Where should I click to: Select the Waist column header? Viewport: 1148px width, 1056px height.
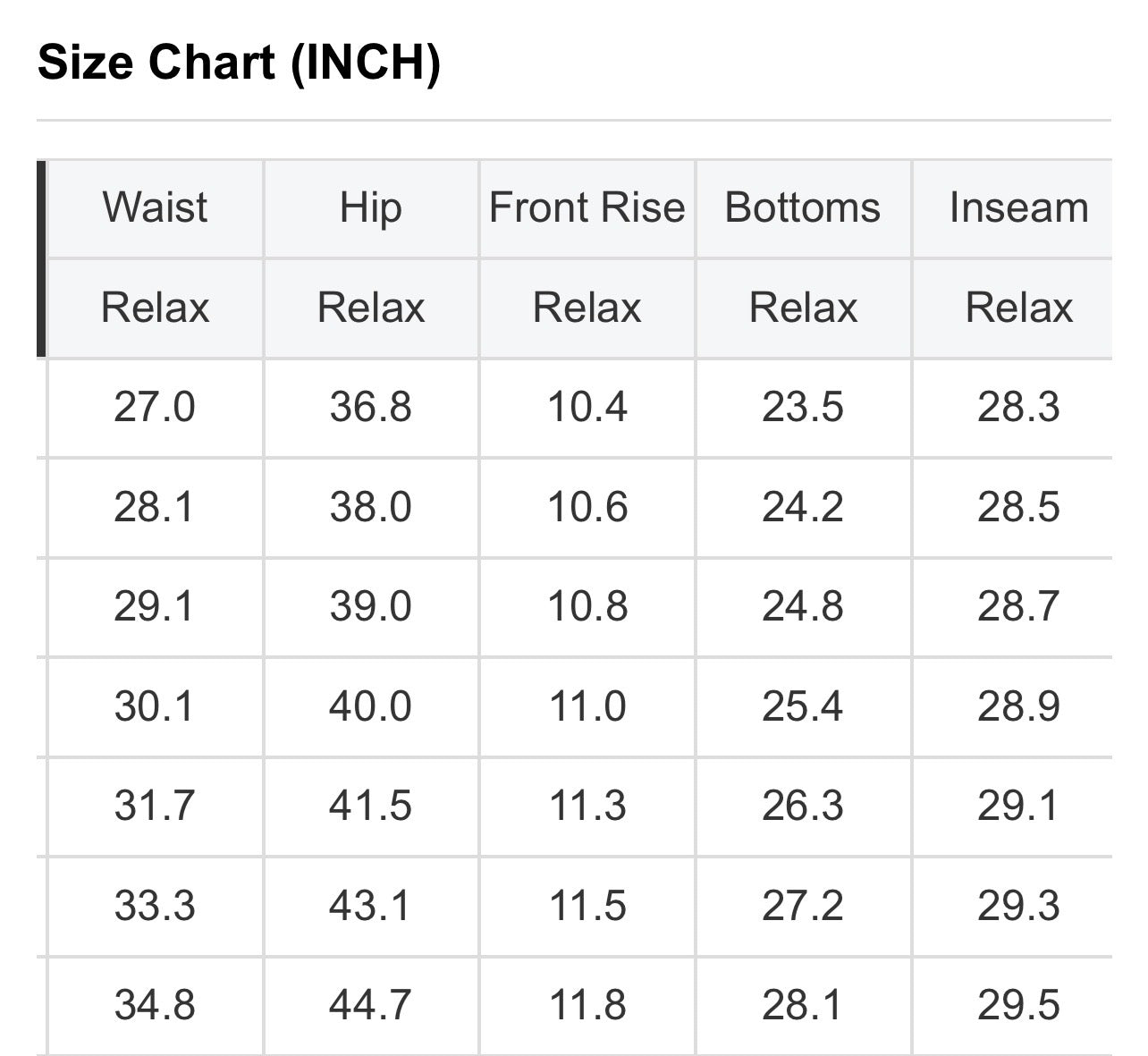point(155,207)
